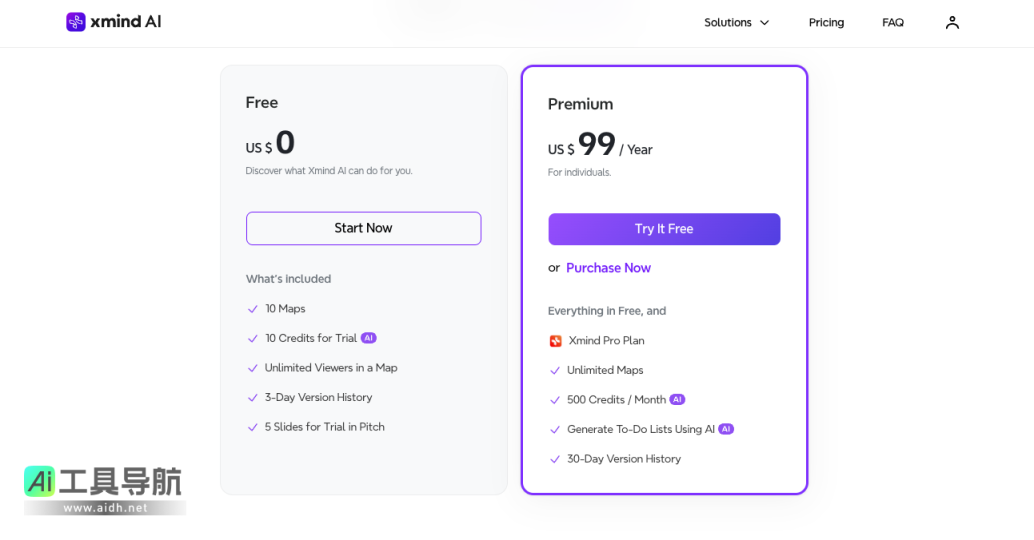Click '500 Credits / Month' text

click(x=617, y=400)
